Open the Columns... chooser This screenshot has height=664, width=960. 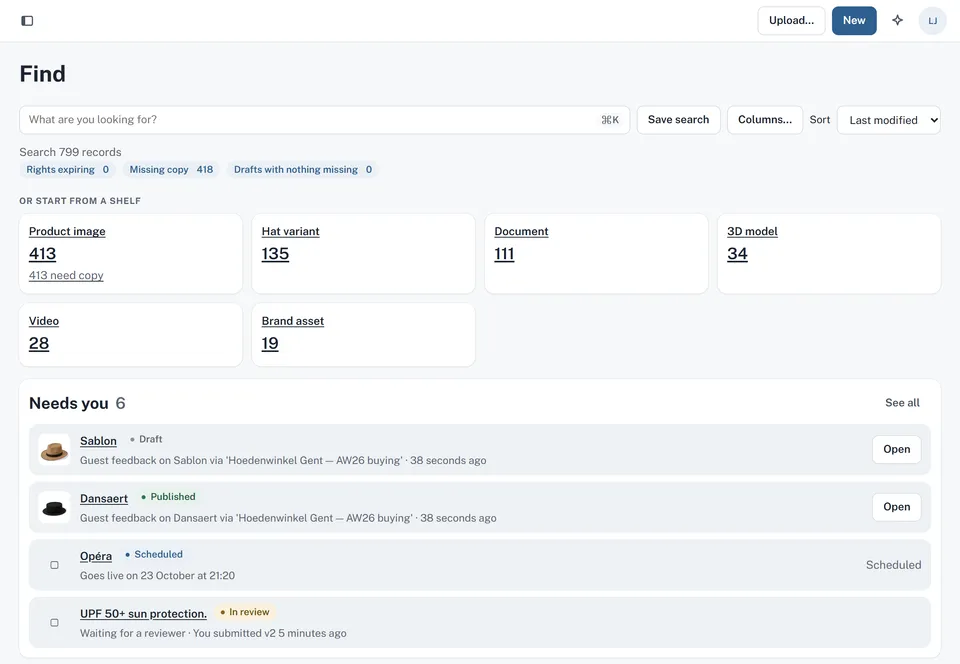[765, 119]
